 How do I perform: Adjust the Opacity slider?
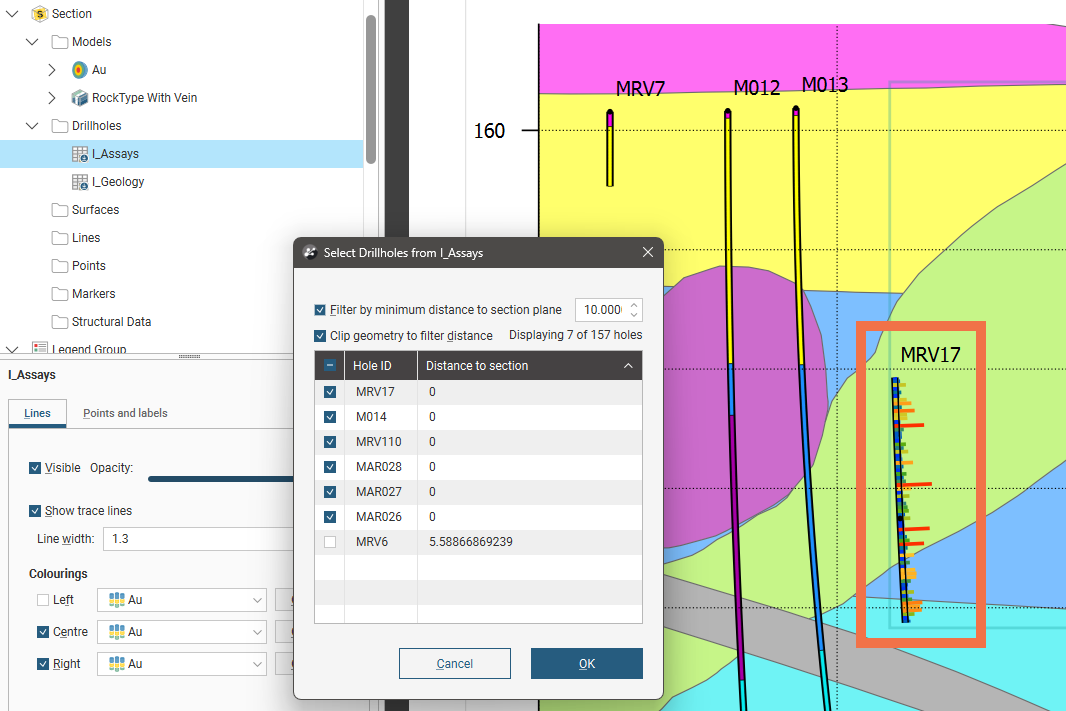(x=220, y=478)
